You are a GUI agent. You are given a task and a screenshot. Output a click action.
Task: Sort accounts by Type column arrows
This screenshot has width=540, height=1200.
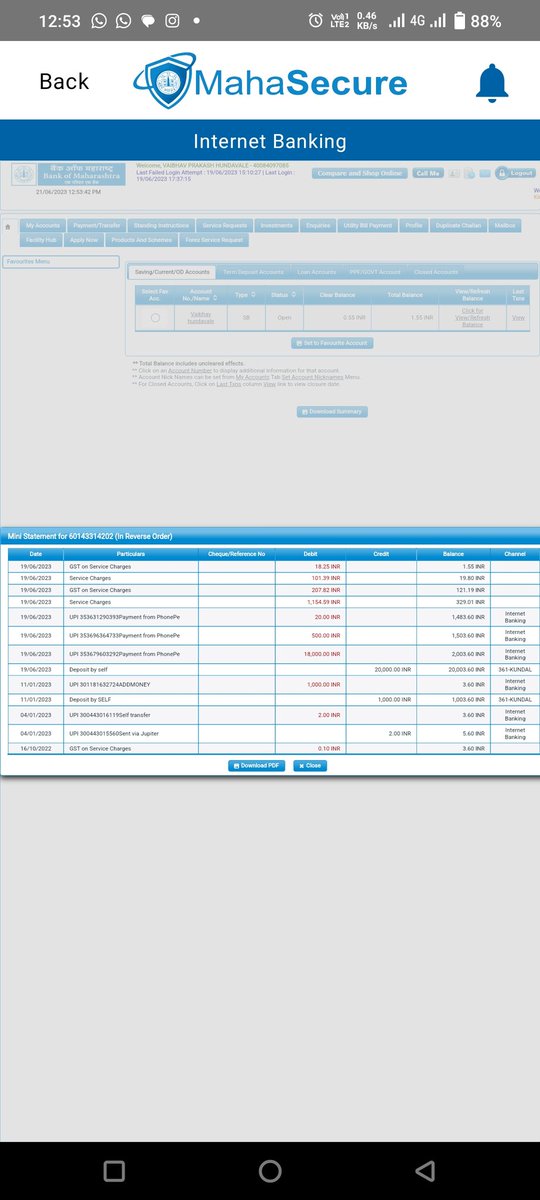pos(253,295)
